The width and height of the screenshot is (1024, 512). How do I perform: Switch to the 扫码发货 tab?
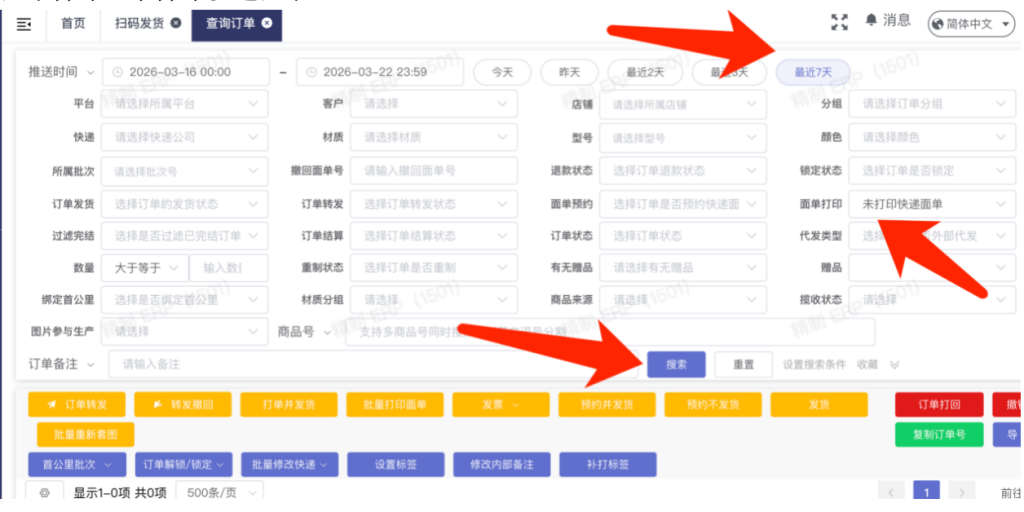coord(139,22)
